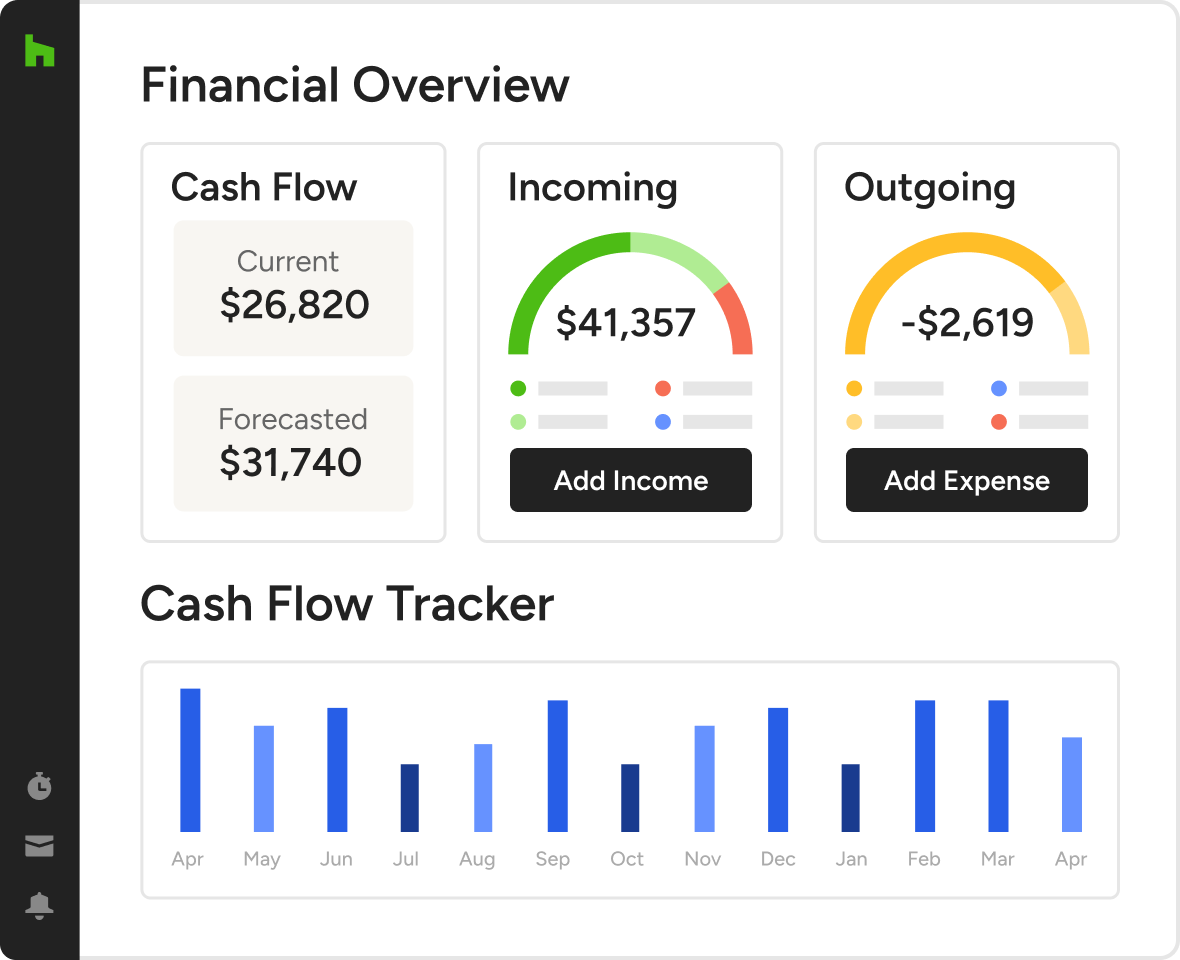Click the December bar in the chart
The height and width of the screenshot is (960, 1180).
778,769
